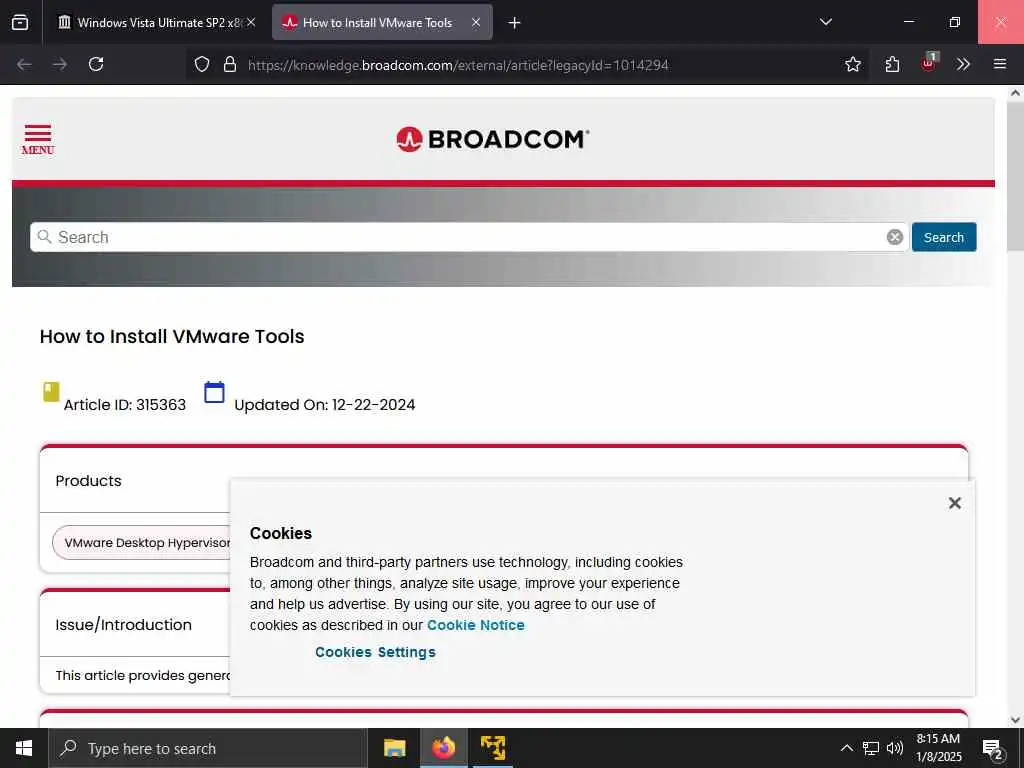Open the Windows Start menu

pyautogui.click(x=24, y=748)
